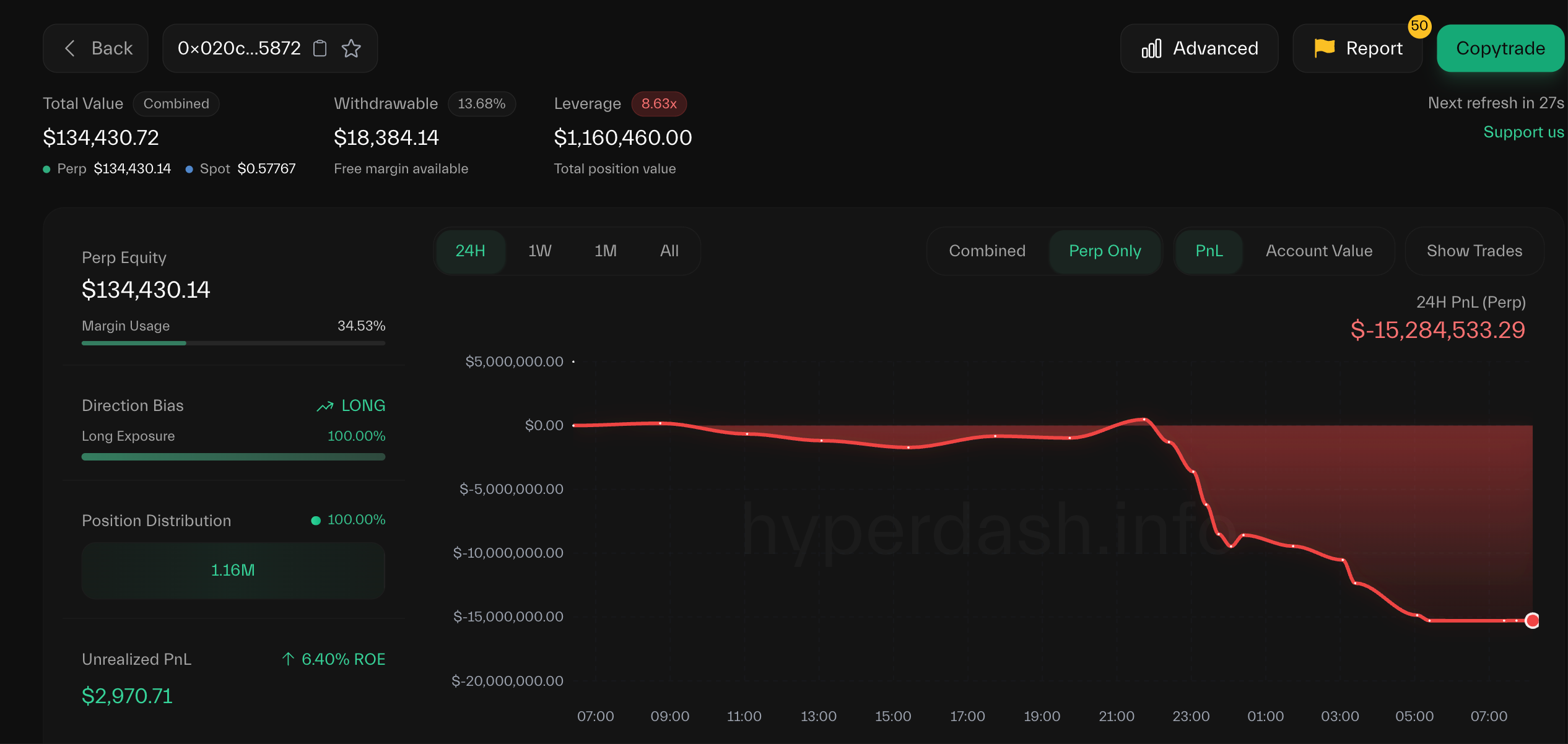The image size is (1568, 744).
Task: Click the red chart endpoint marker
Action: [1531, 620]
